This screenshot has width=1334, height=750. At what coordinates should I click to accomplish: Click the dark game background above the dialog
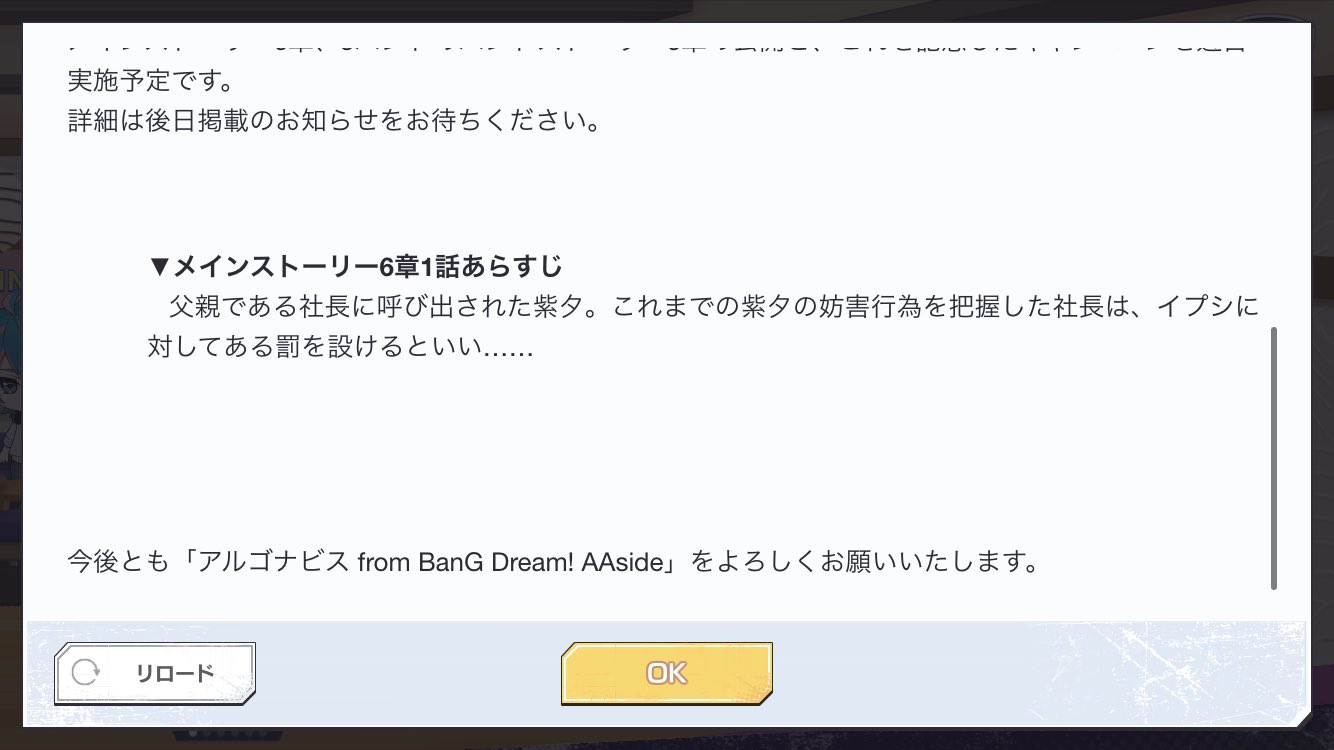(667, 10)
